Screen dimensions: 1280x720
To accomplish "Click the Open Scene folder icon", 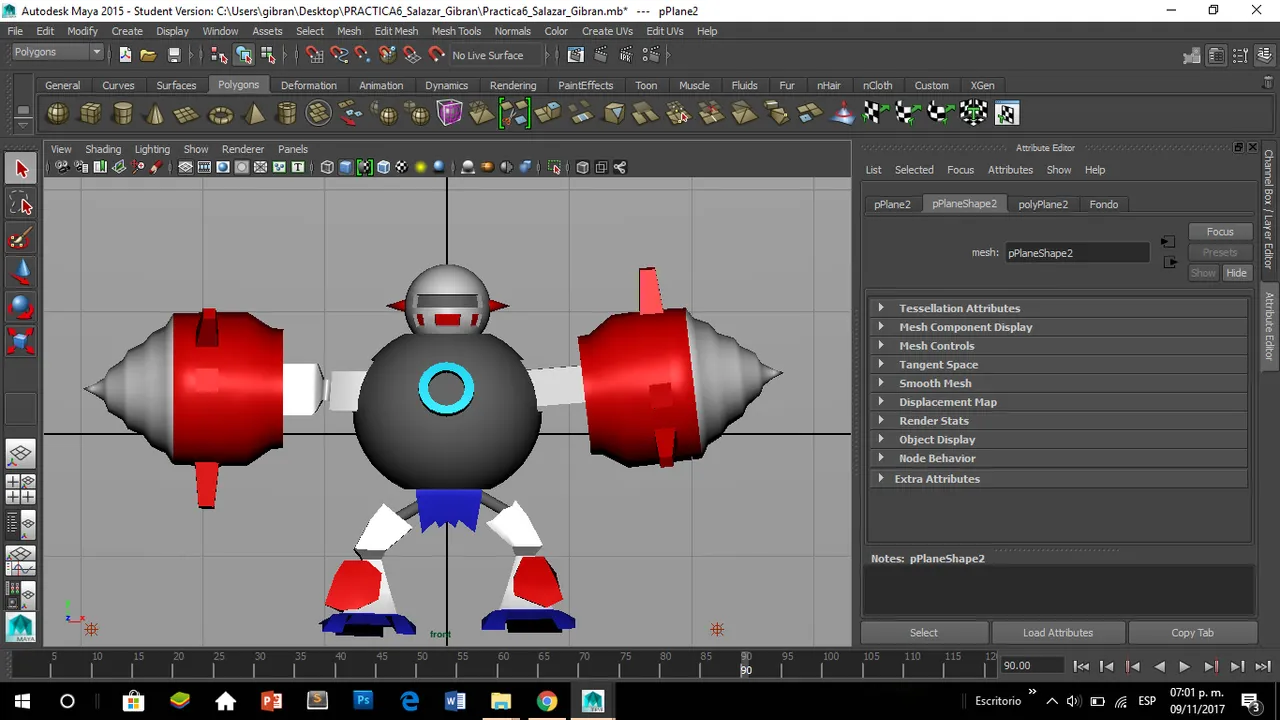I will [x=148, y=55].
